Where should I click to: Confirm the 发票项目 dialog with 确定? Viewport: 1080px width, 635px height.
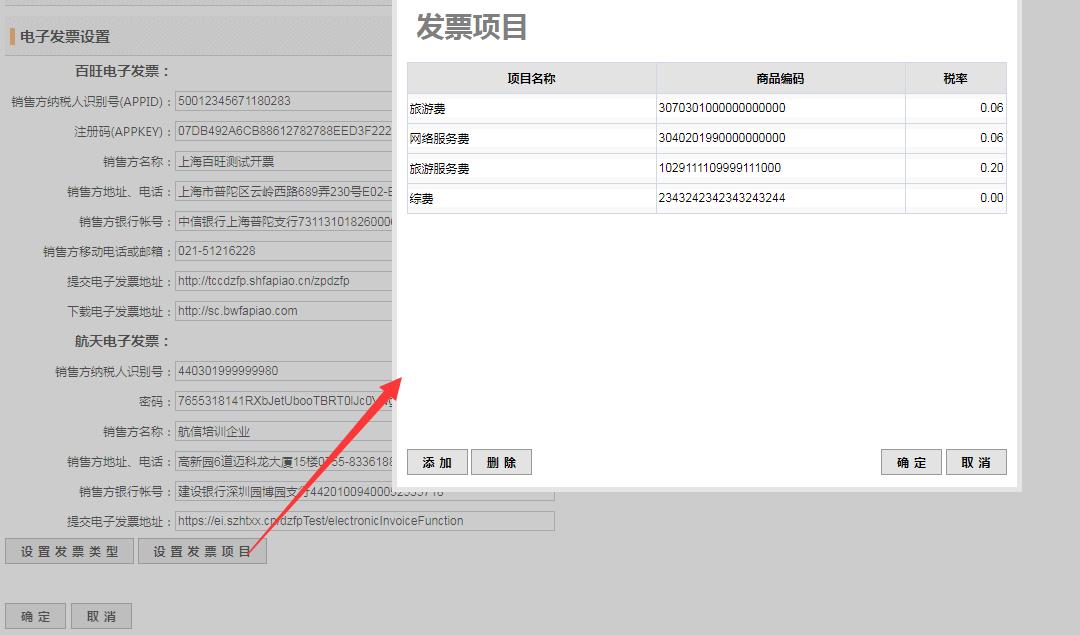click(x=911, y=462)
